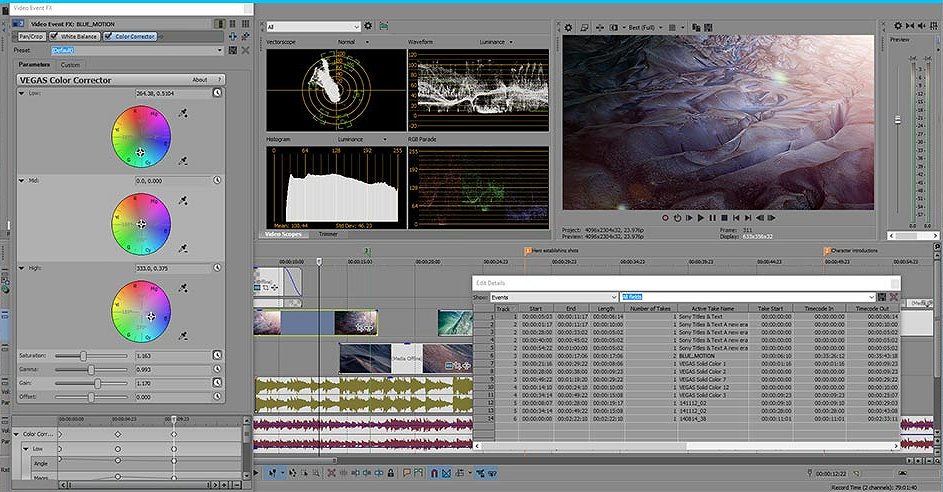Toggle animation clock for Saturation

pos(217,355)
